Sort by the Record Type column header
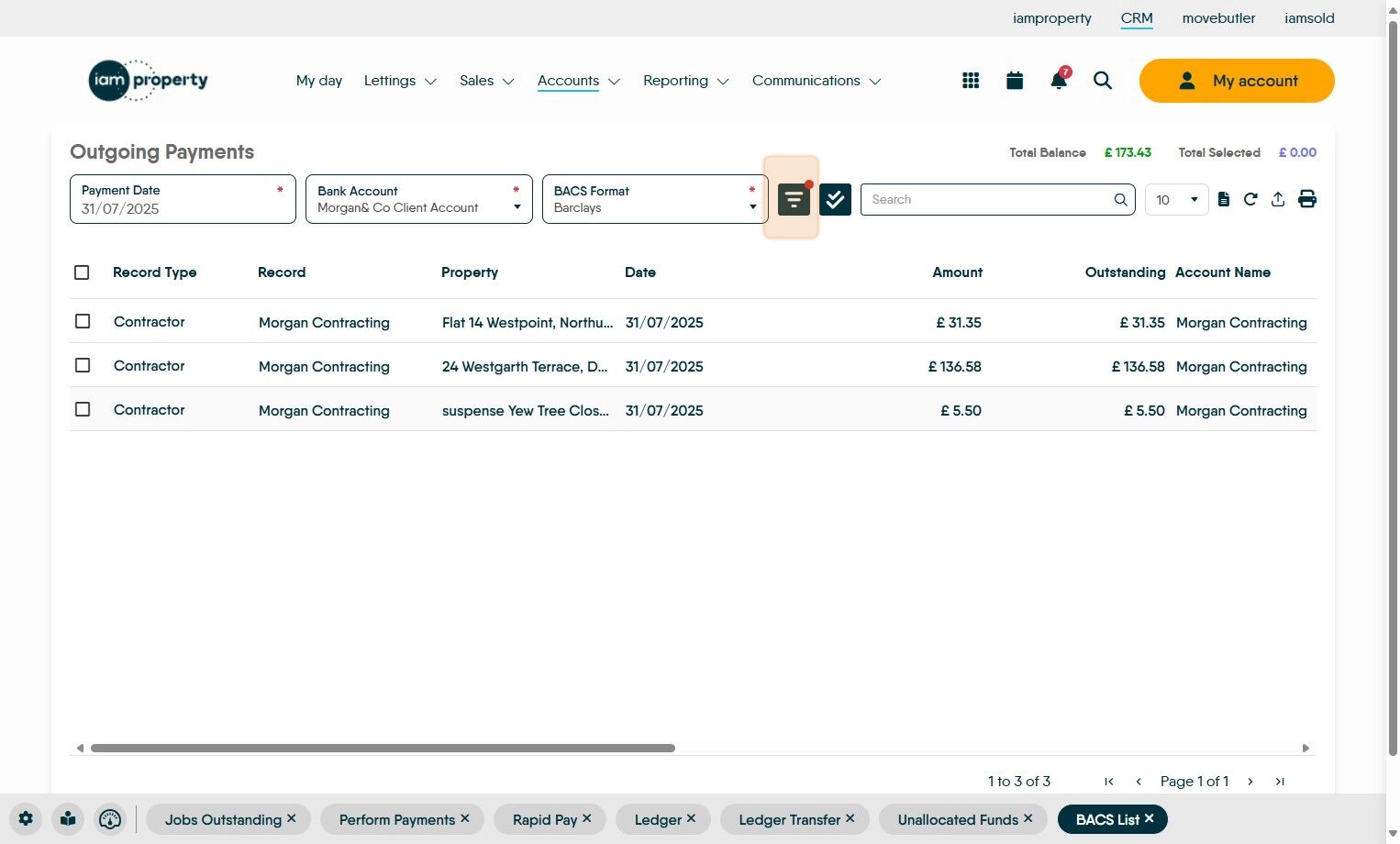This screenshot has height=844, width=1400. pos(154,272)
